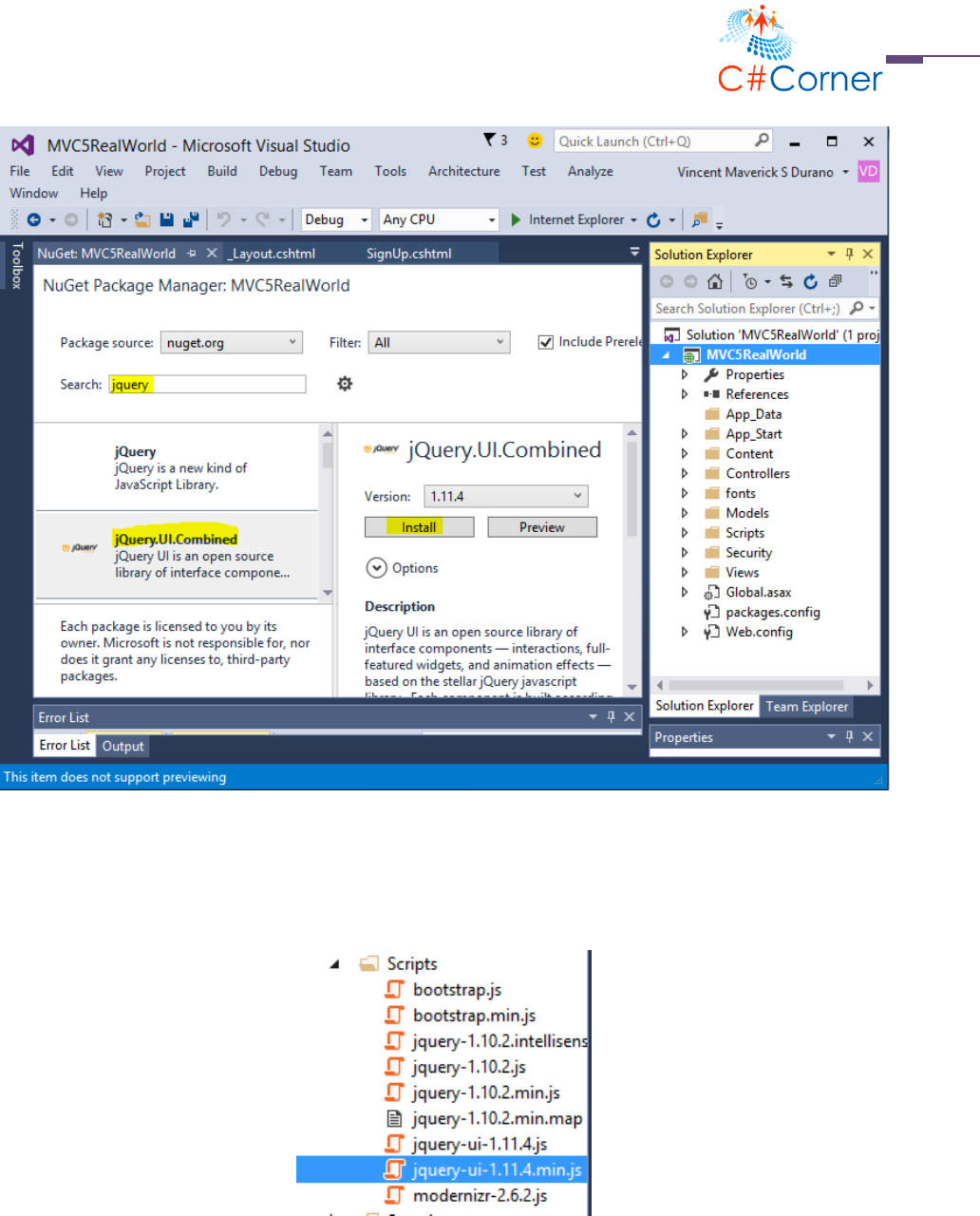
Task: Click the Save All toolbar icon
Action: pyautogui.click(x=191, y=219)
